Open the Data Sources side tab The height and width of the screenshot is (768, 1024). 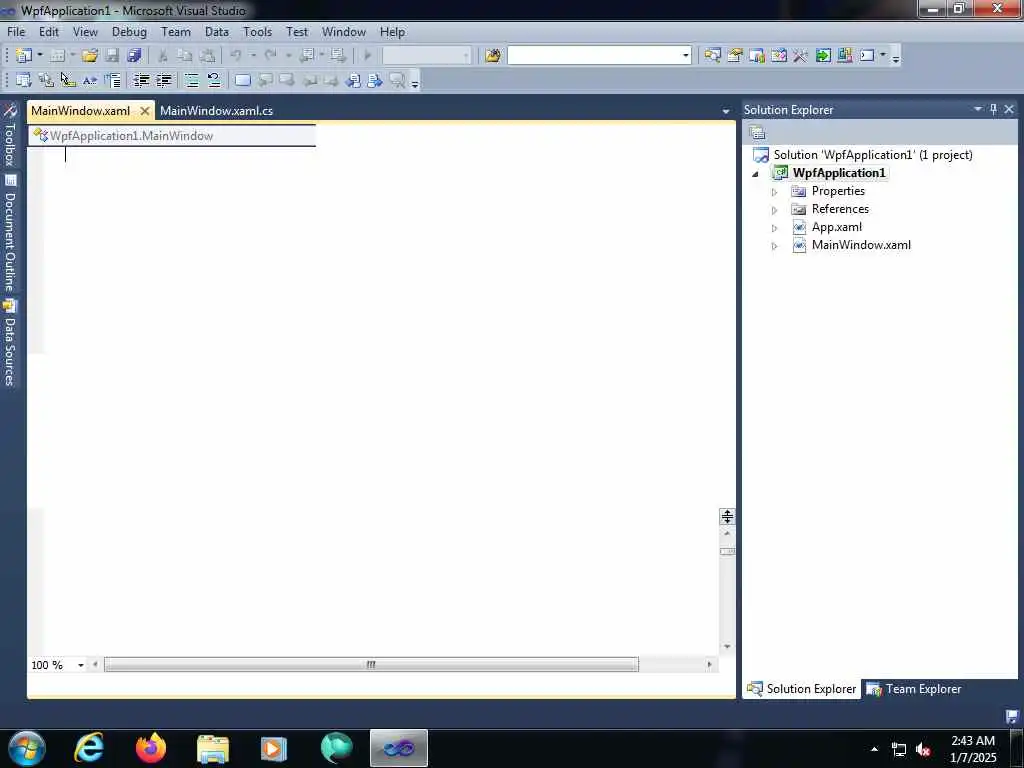[x=10, y=343]
